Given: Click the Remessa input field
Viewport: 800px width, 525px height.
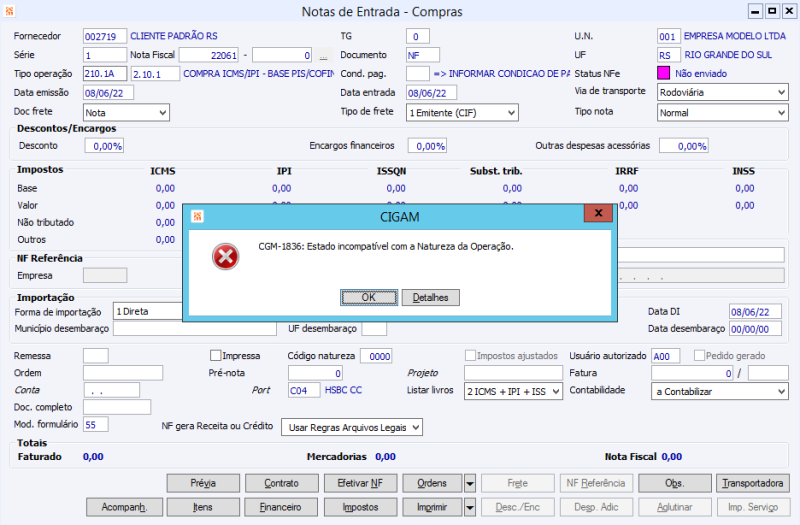Looking at the screenshot, I should tap(96, 356).
